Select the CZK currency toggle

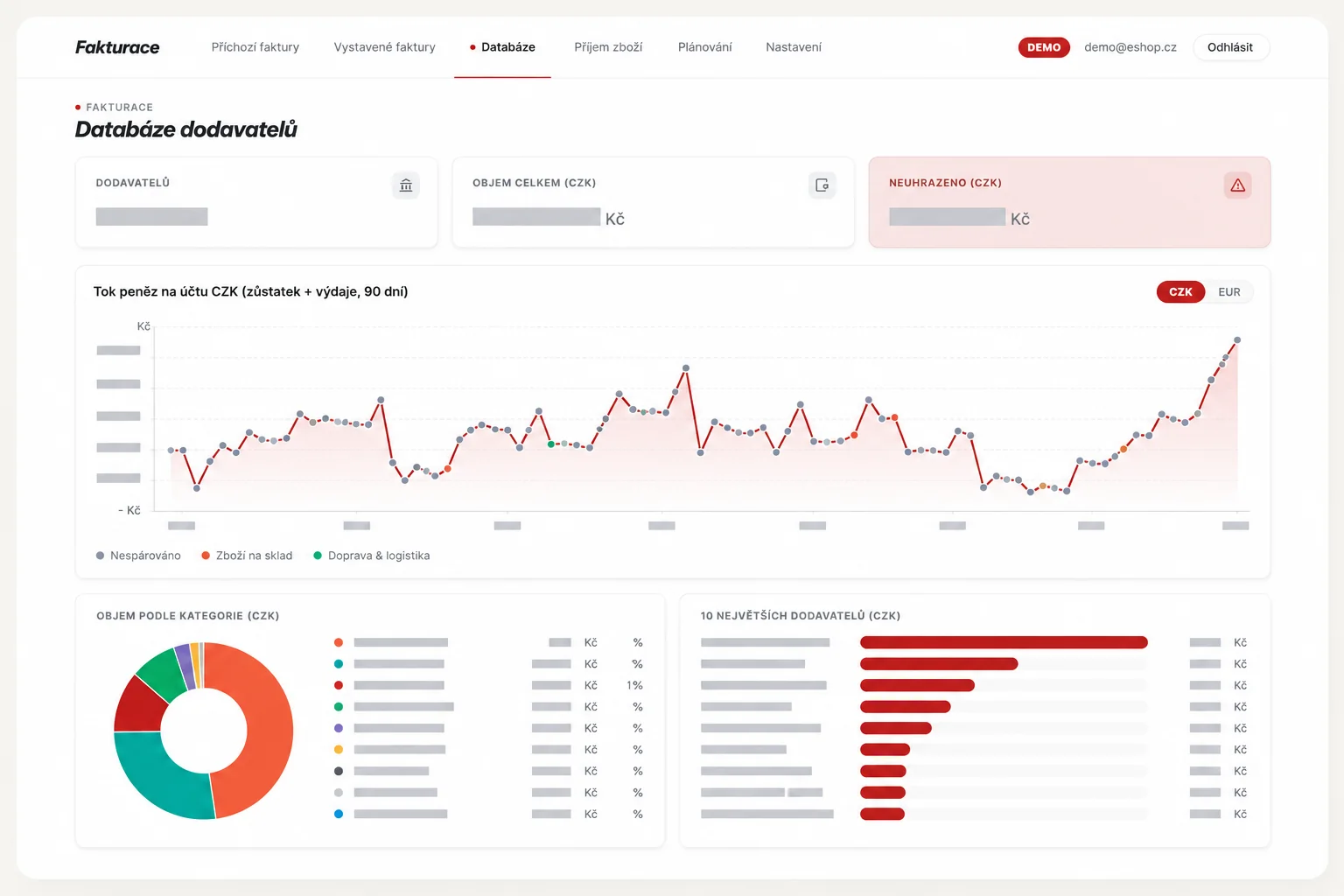coord(1180,292)
